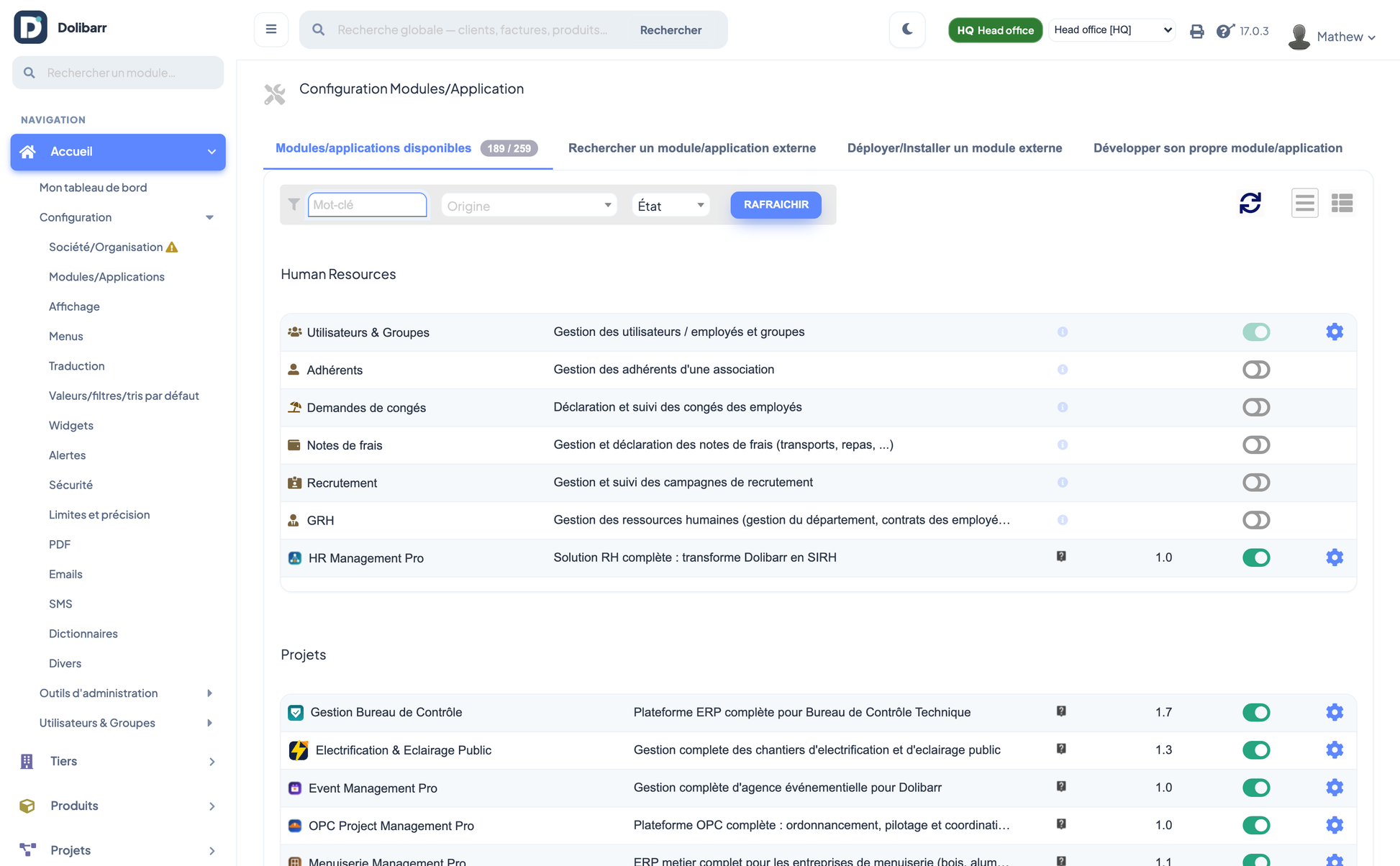This screenshot has width=1400, height=866.
Task: Click help icon on HR Management Pro row
Action: (1061, 557)
